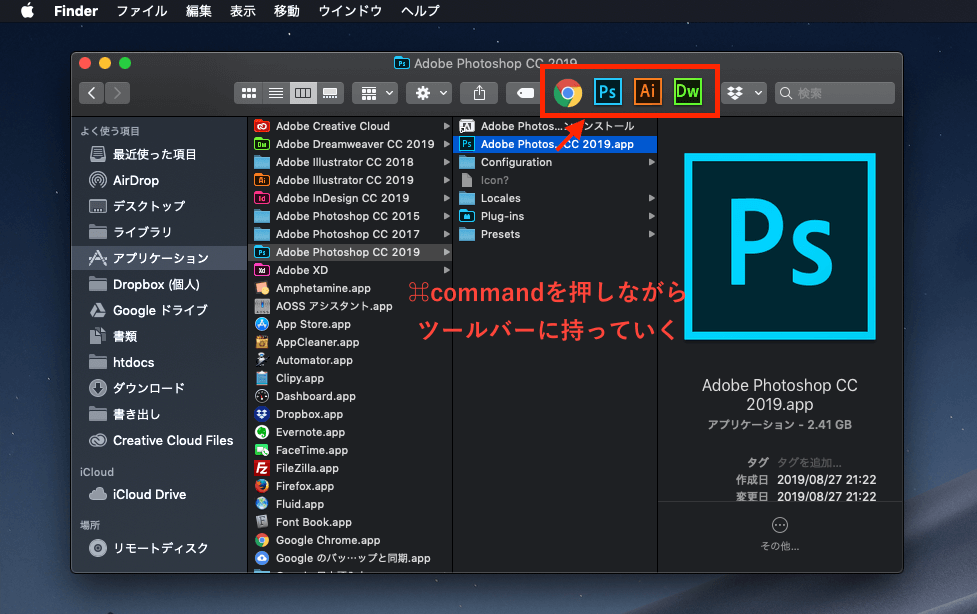This screenshot has width=977, height=614.
Task: Switch to icon view
Action: [249, 94]
